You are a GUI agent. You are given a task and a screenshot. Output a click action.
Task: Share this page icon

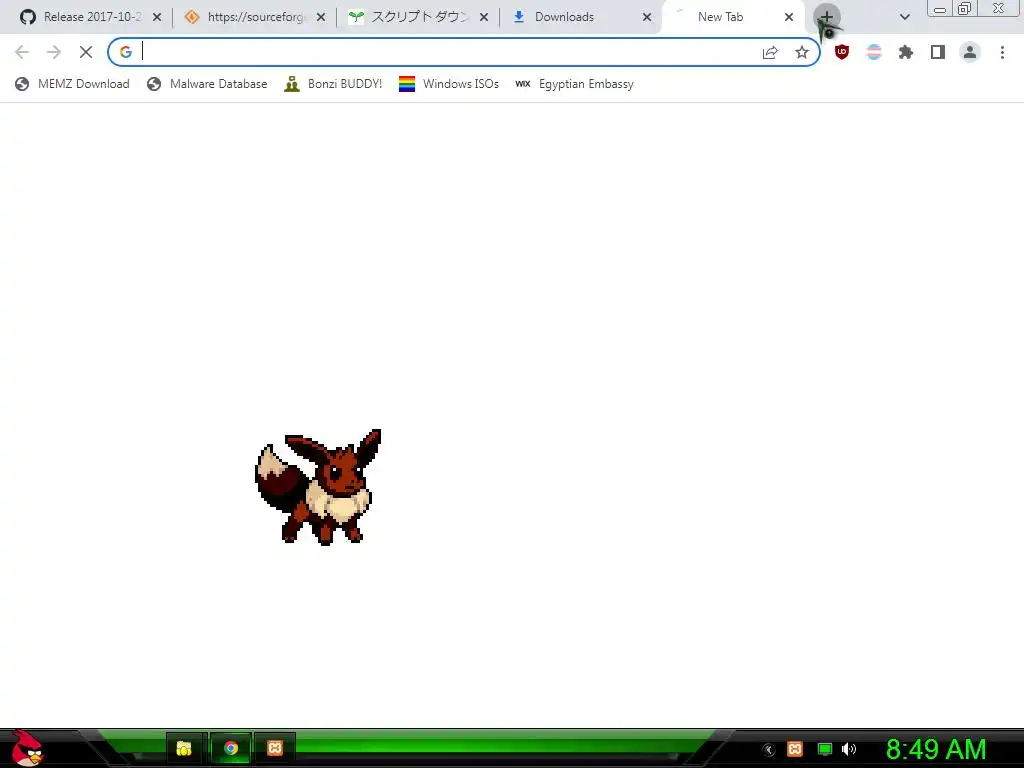[770, 52]
